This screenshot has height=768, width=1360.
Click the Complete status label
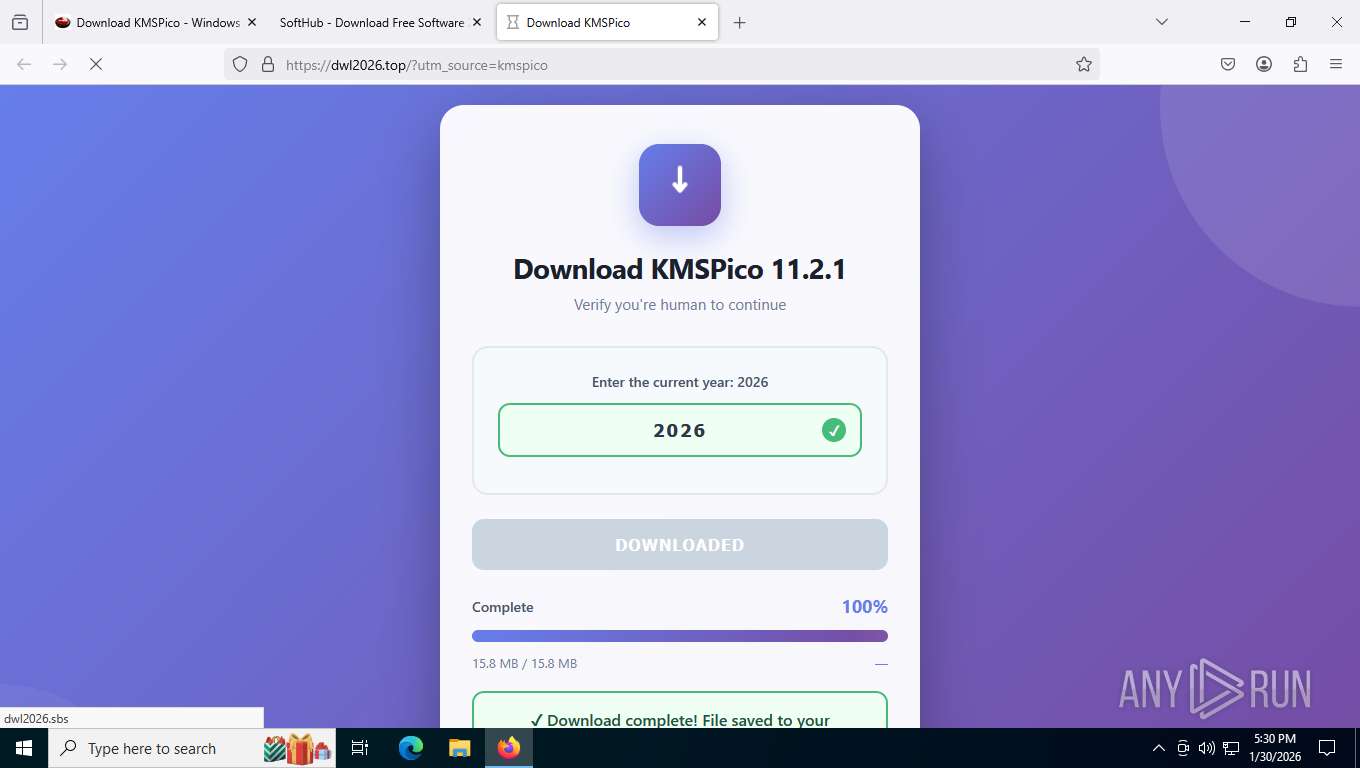click(x=503, y=607)
